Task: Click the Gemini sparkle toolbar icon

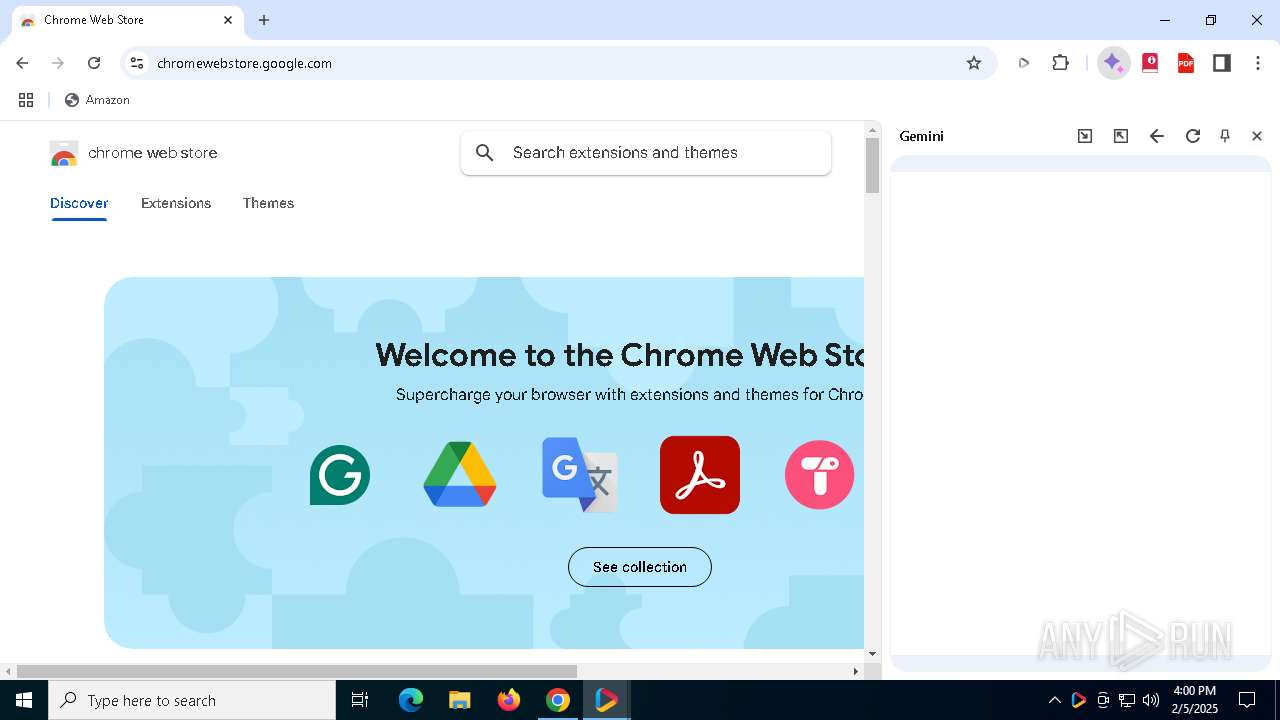Action: [1113, 63]
